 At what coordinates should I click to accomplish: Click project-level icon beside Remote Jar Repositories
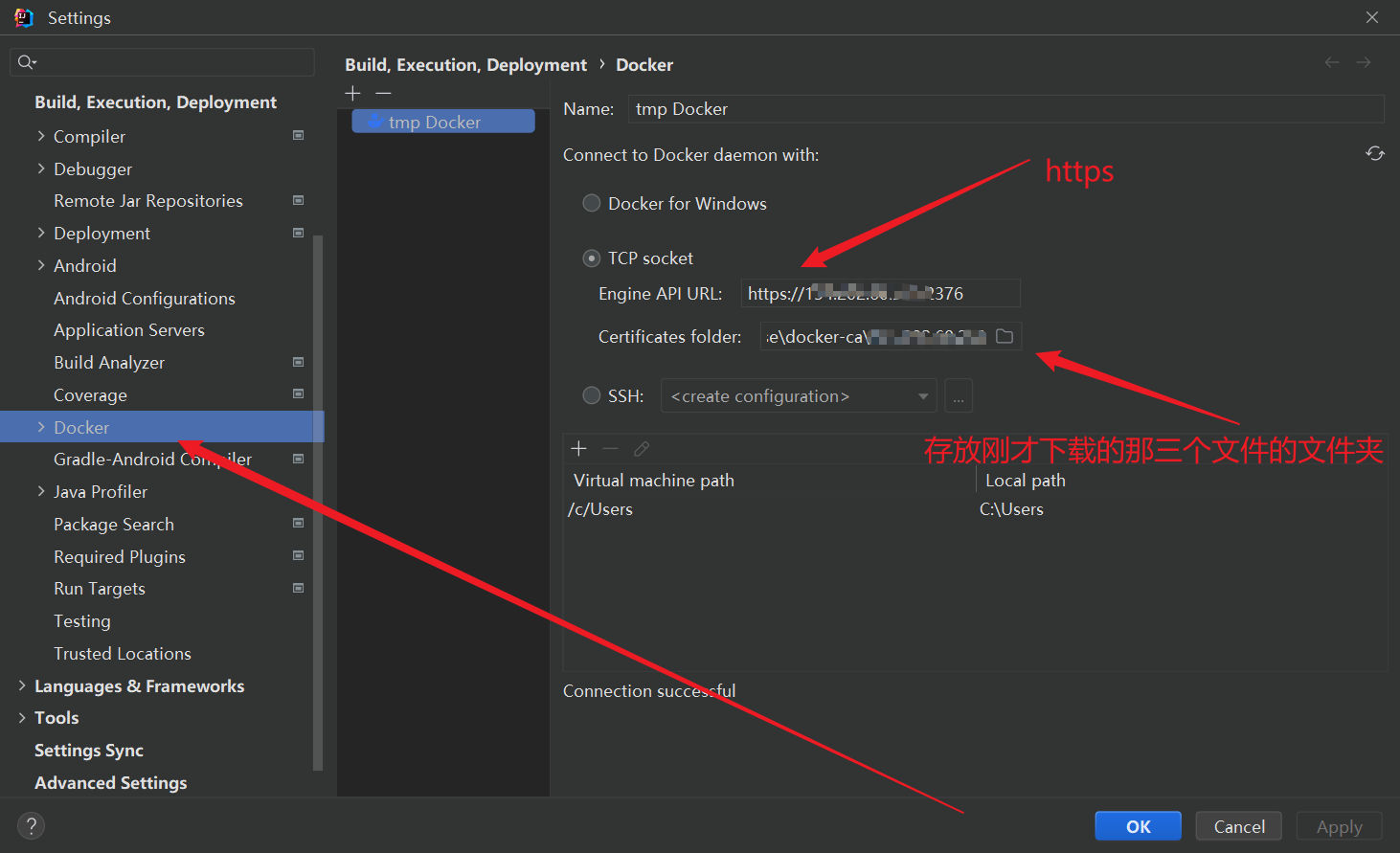(x=299, y=200)
